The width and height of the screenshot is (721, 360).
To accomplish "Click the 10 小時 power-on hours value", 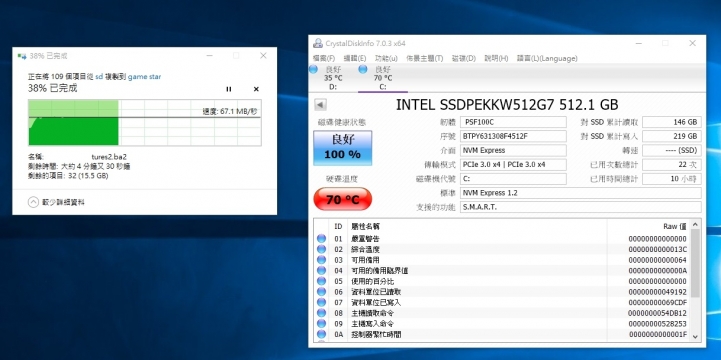I will point(672,179).
